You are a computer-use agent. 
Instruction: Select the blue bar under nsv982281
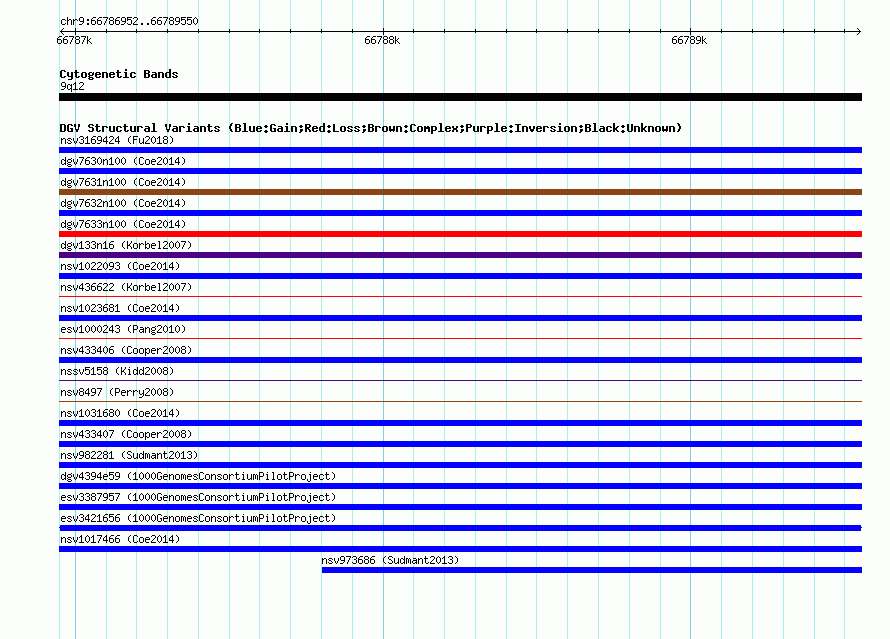pyautogui.click(x=460, y=465)
